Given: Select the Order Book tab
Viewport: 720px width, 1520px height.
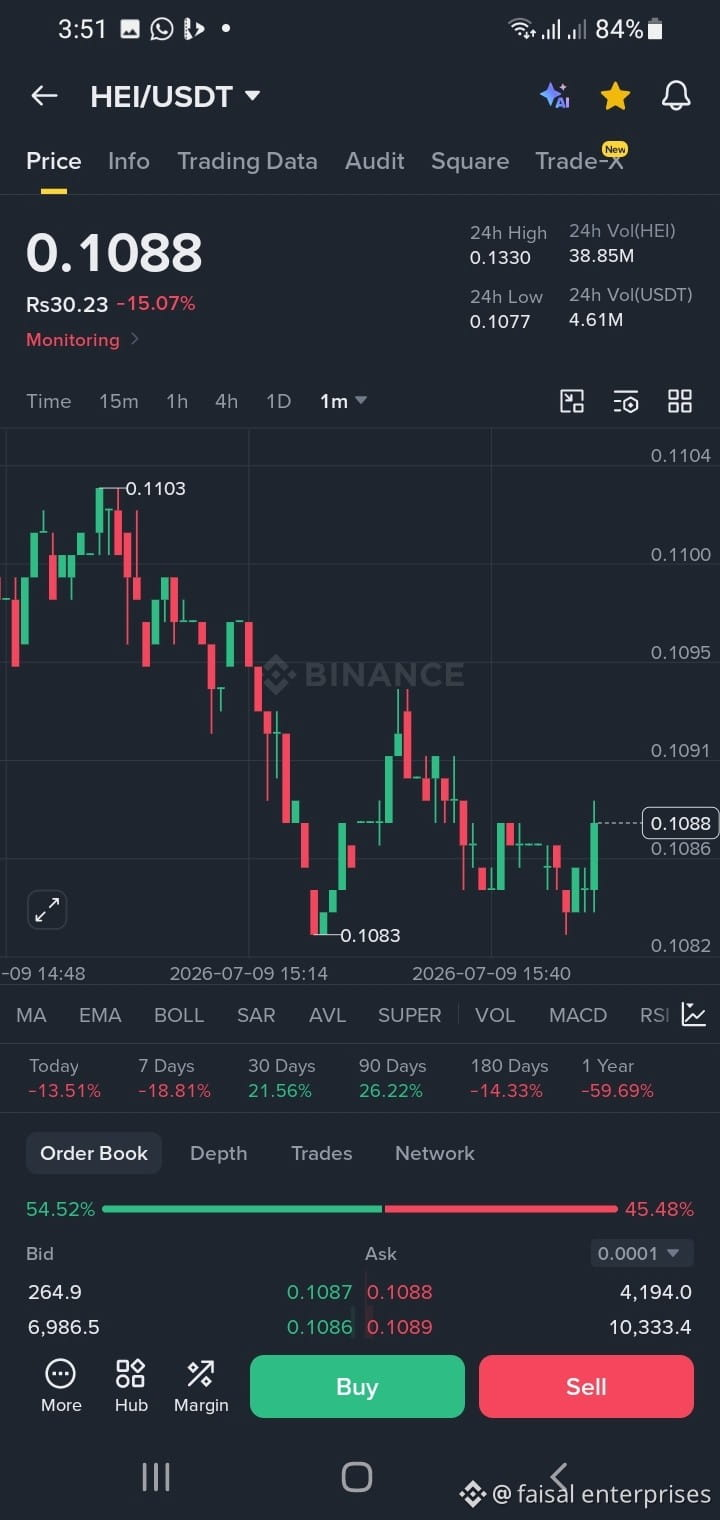Looking at the screenshot, I should 94,1153.
